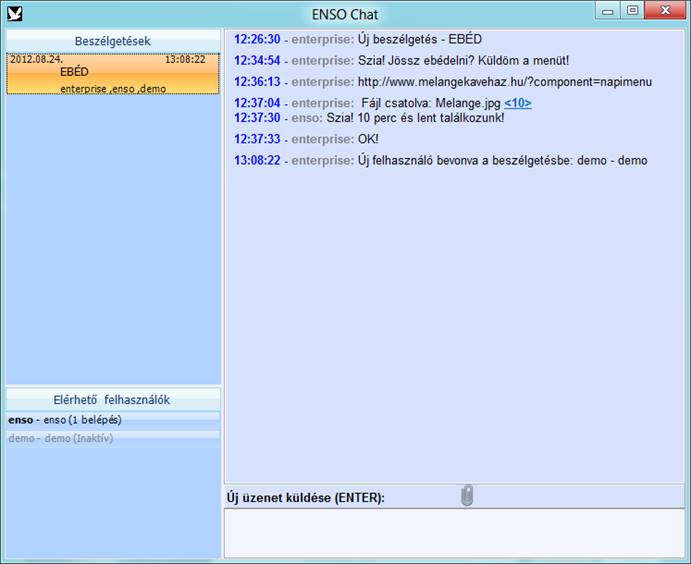Click the ENSO Chat bird logo icon
The image size is (691, 564).
pos(15,14)
